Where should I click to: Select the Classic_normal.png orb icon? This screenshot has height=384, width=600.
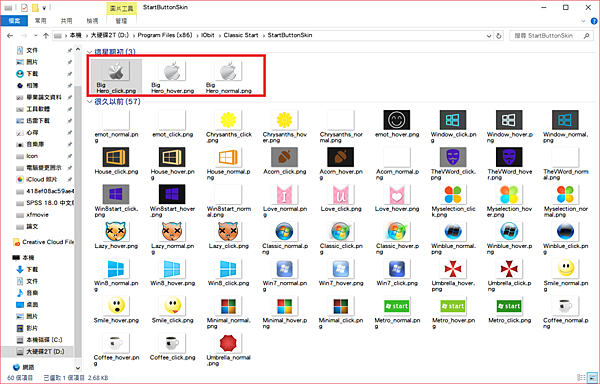tap(284, 231)
